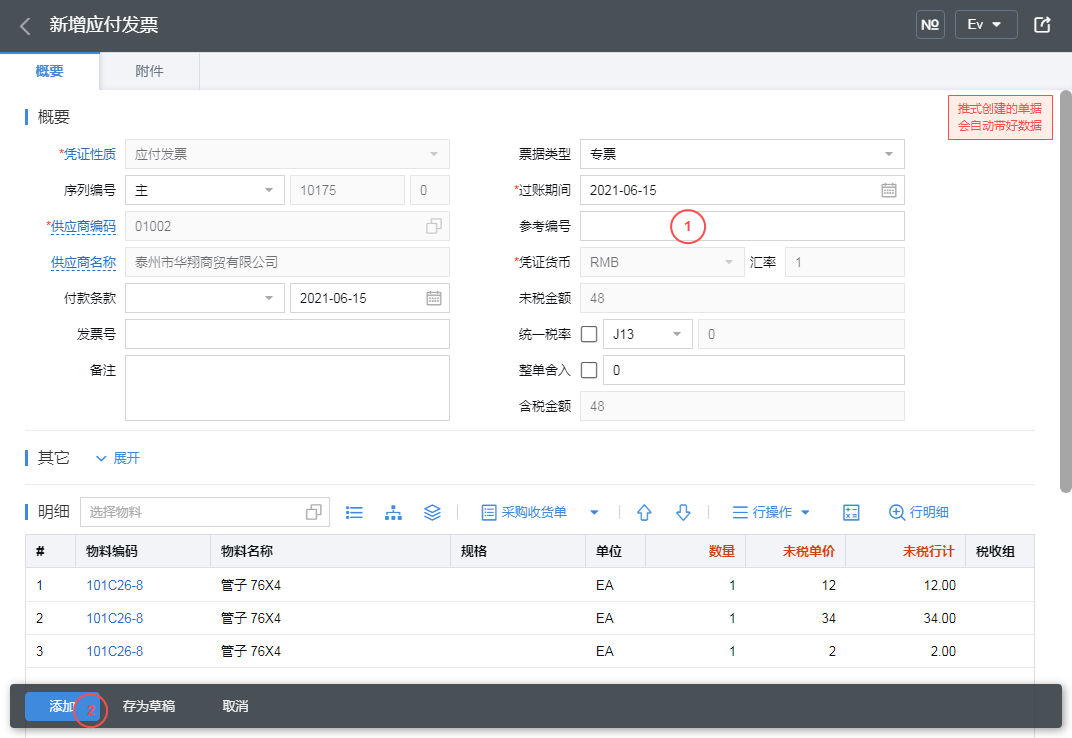Click the back arrow in header
The height and width of the screenshot is (738, 1072).
coord(25,26)
